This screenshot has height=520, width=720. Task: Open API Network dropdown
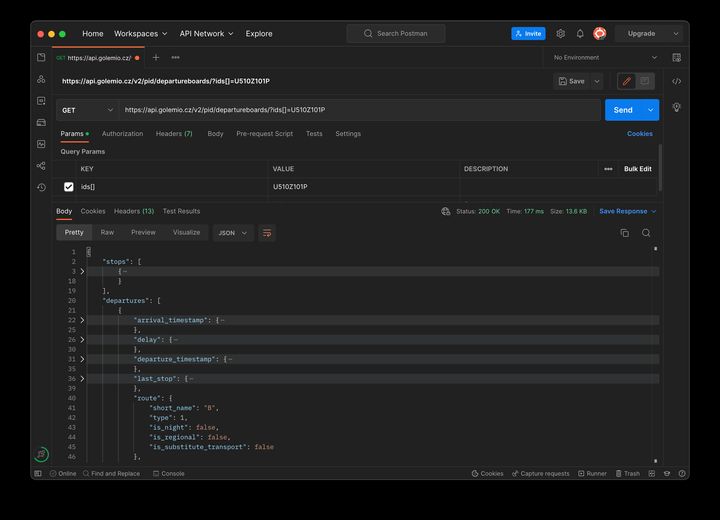tap(207, 34)
